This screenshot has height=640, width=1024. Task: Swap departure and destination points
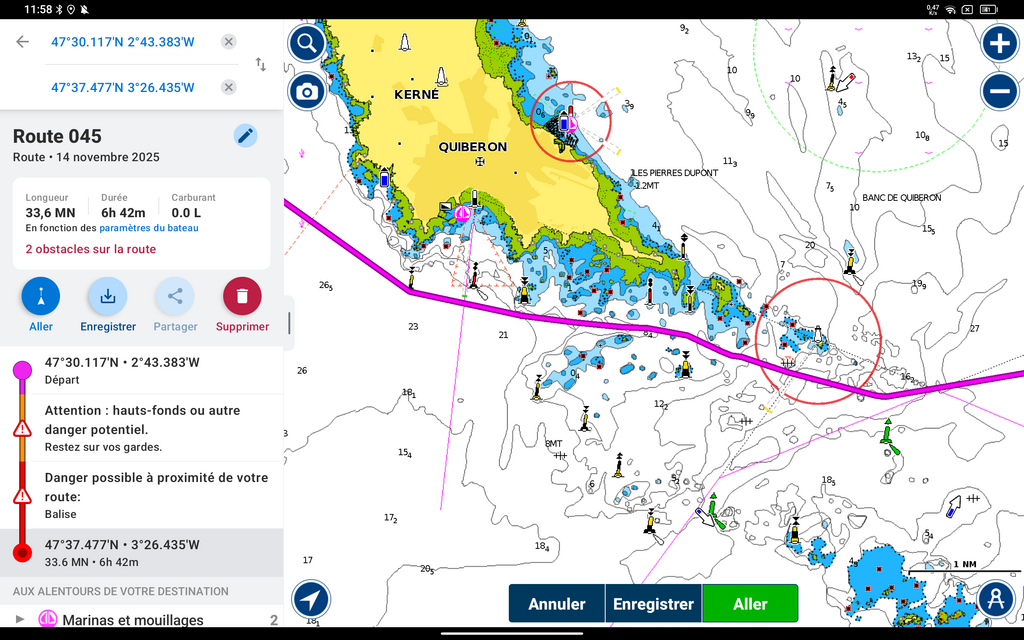coord(261,64)
